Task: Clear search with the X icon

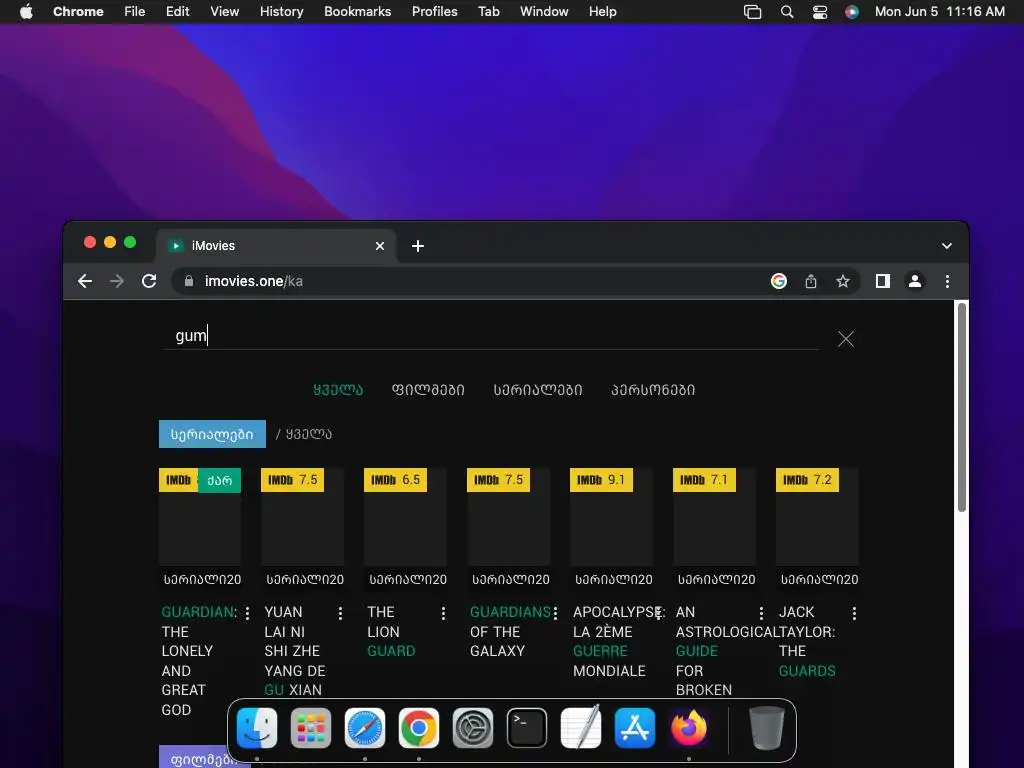Action: tap(846, 339)
